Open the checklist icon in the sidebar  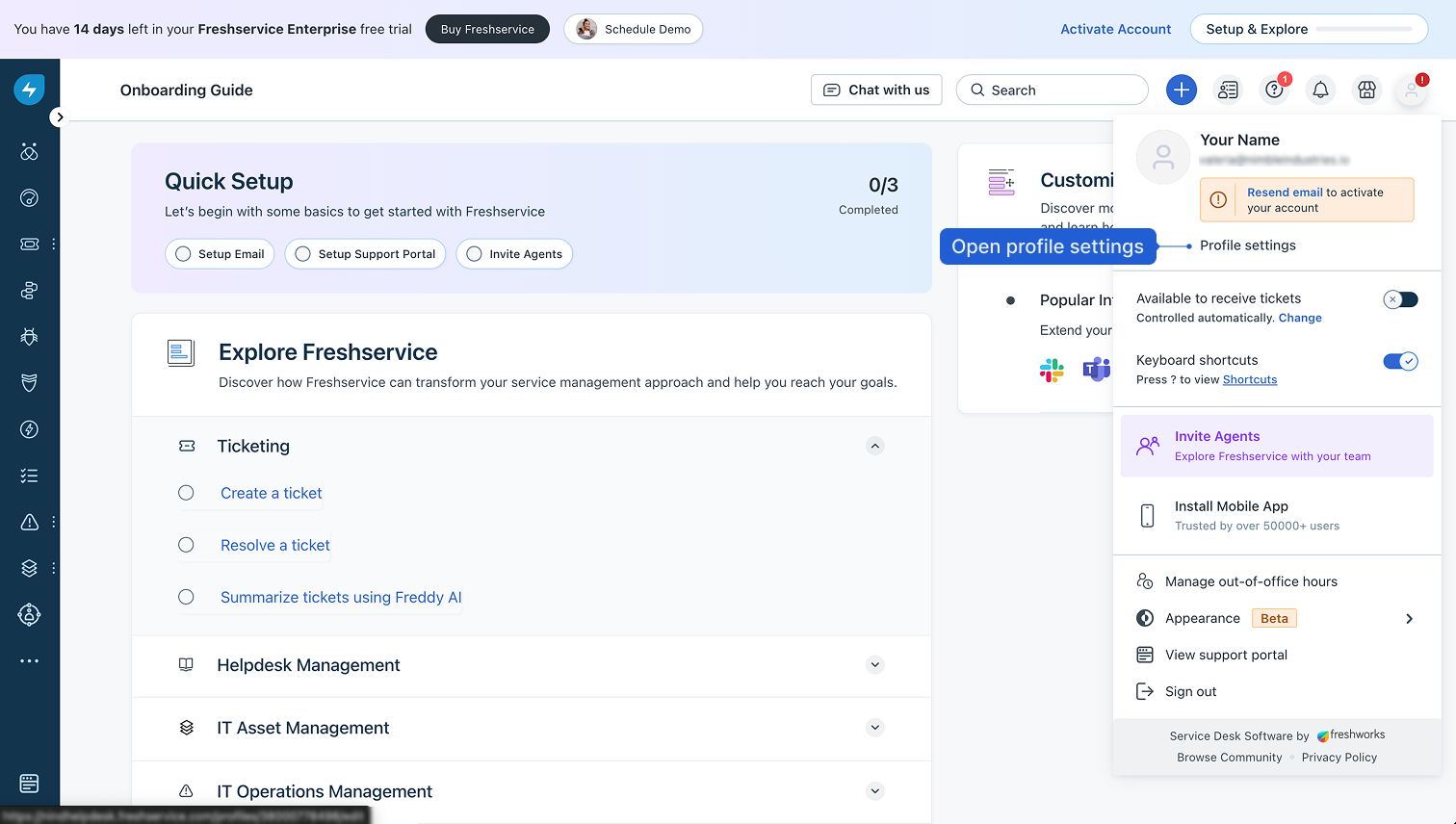(x=29, y=476)
